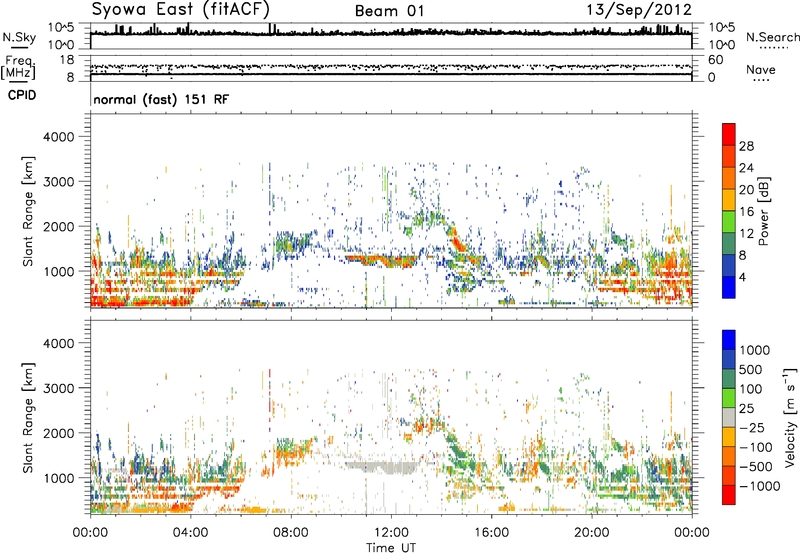Click the "100" label on velocity colorbar
The height and width of the screenshot is (554, 800).
click(x=751, y=389)
